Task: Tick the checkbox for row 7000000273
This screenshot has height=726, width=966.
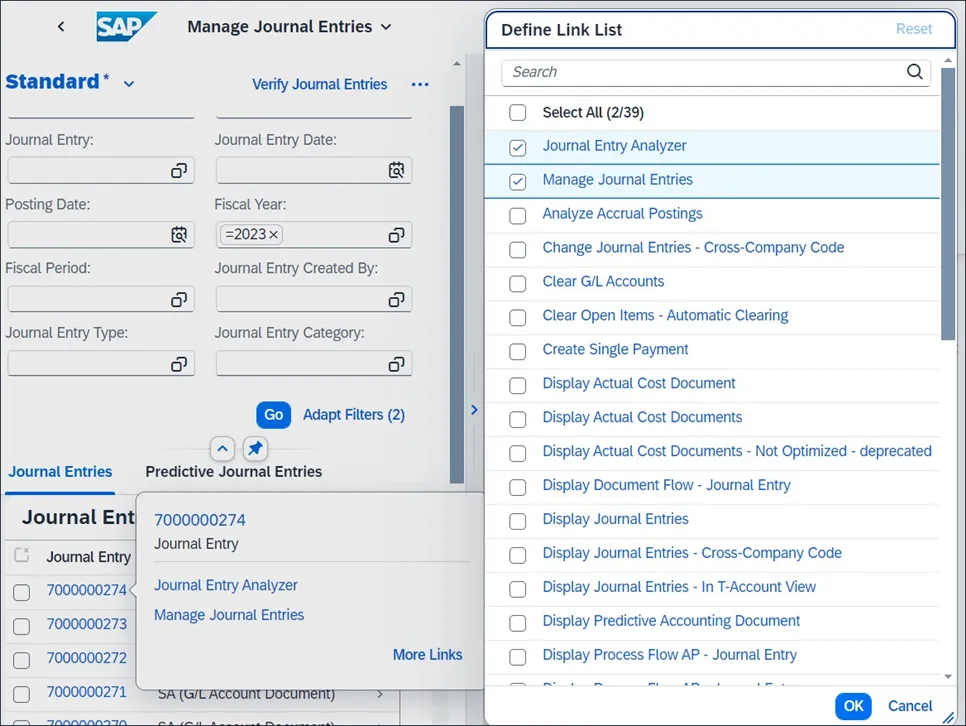Action: pyautogui.click(x=22, y=626)
